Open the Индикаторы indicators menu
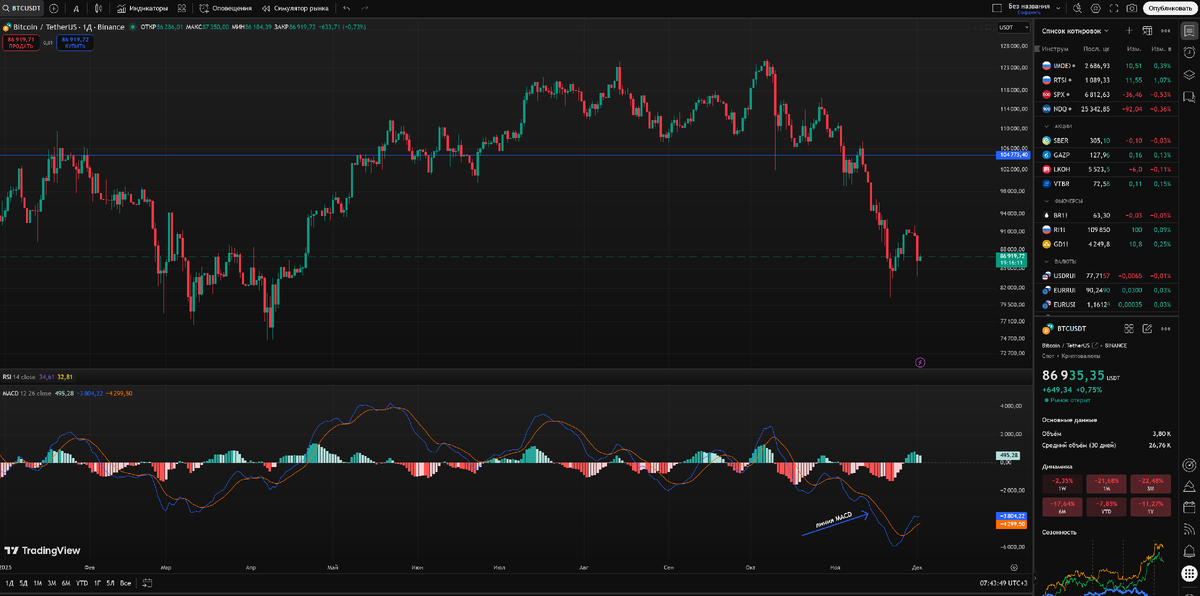Viewport: 1200px width, 596px height. (x=142, y=8)
